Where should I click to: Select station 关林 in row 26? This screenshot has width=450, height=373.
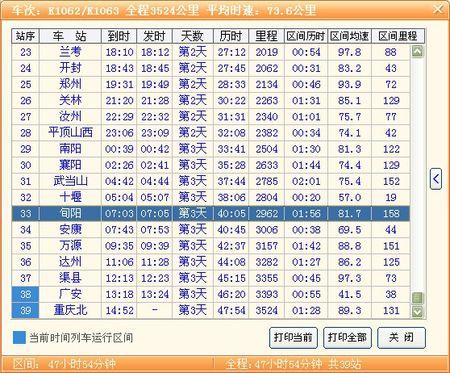click(70, 100)
